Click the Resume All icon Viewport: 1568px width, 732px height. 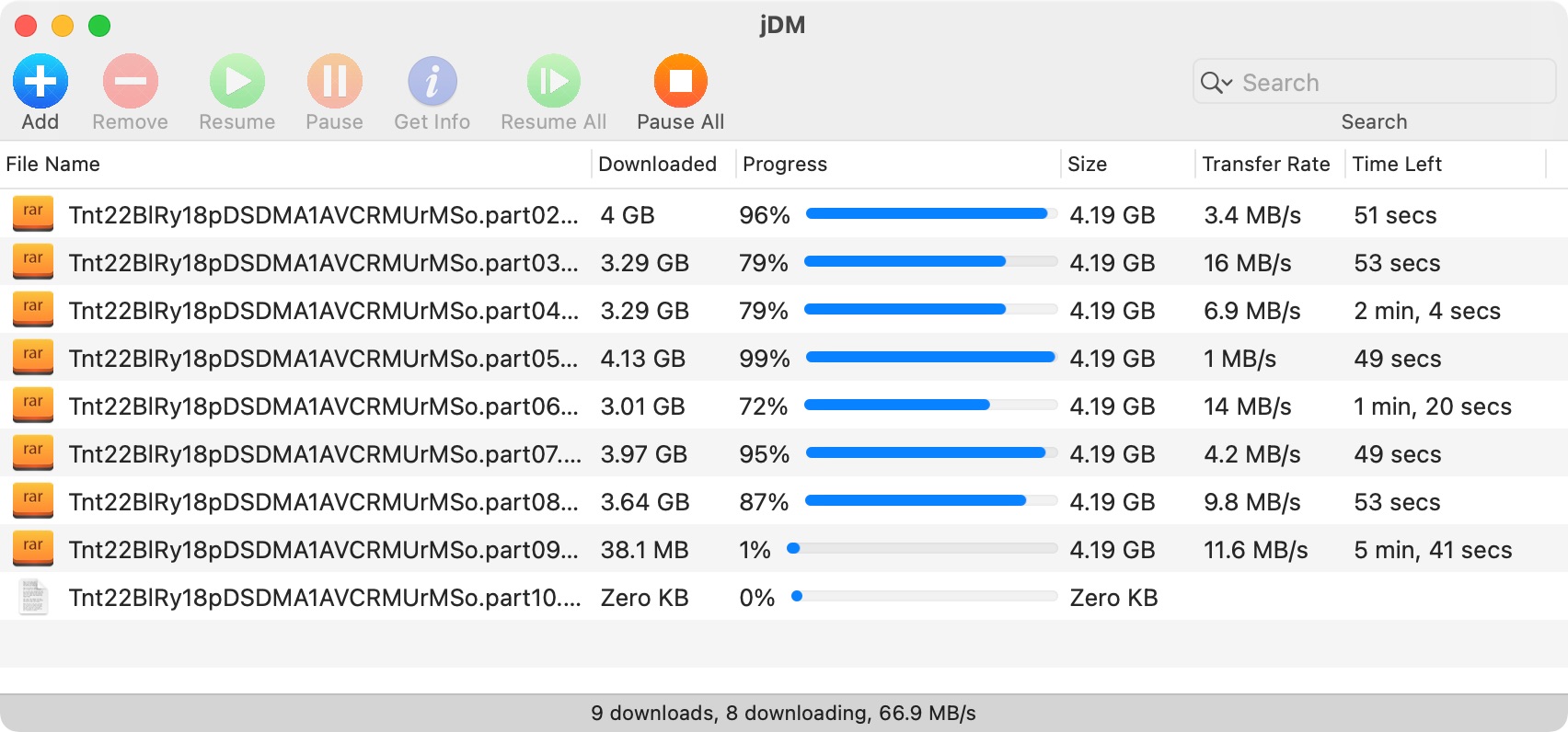coord(553,82)
